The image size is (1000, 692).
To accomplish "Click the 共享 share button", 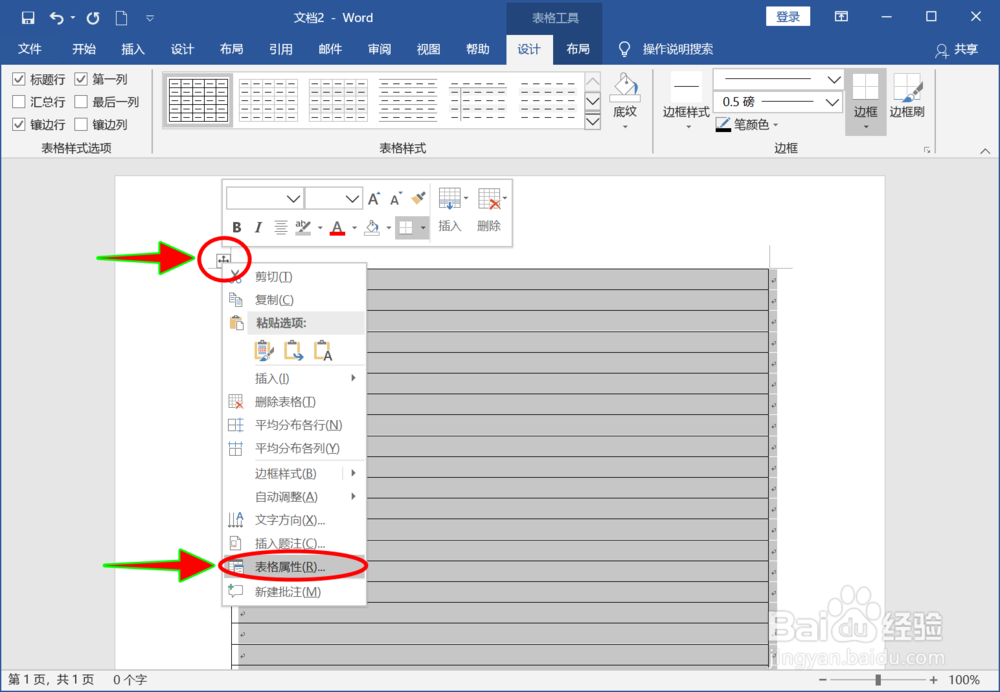I will coord(957,50).
